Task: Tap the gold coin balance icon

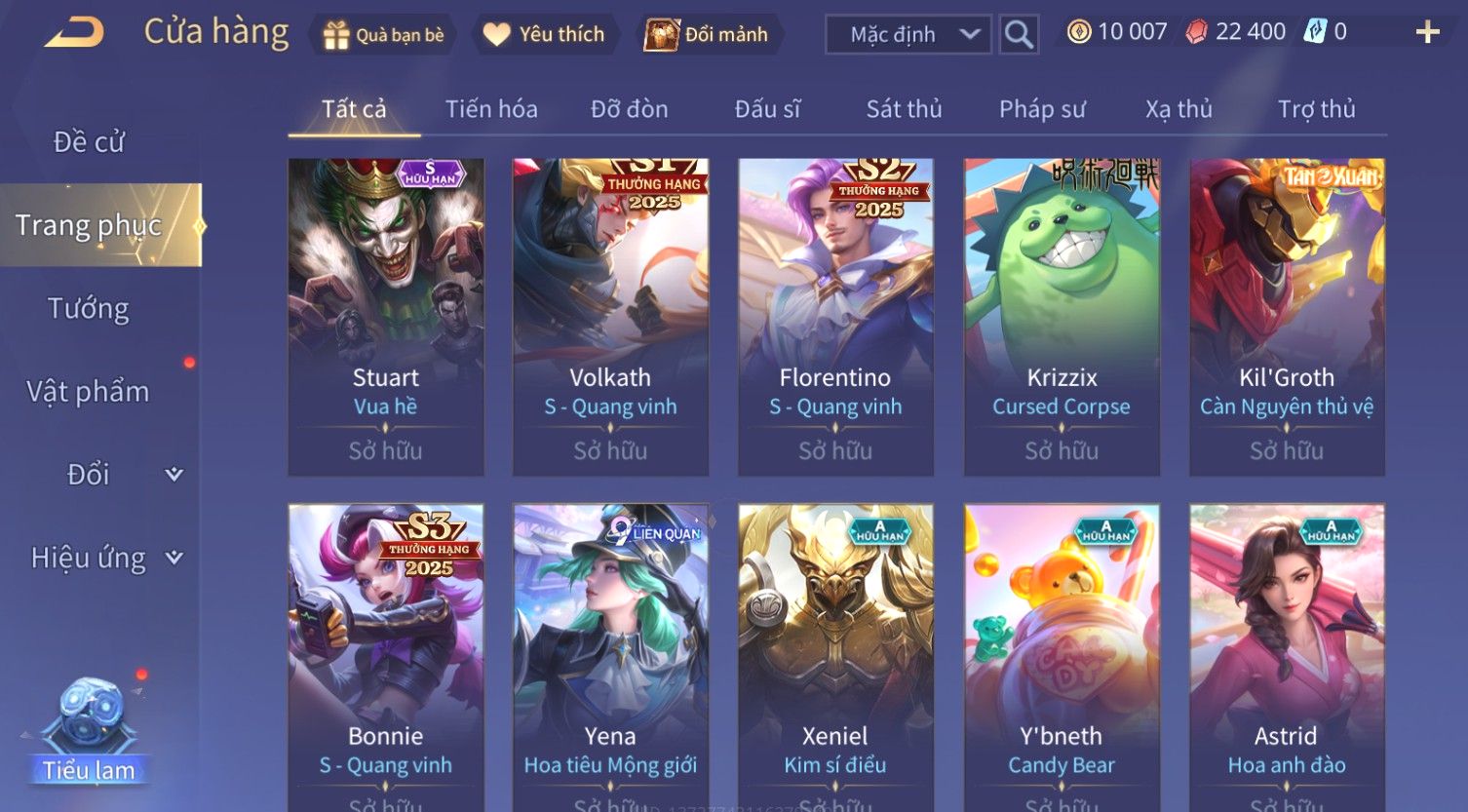Action: [1078, 32]
